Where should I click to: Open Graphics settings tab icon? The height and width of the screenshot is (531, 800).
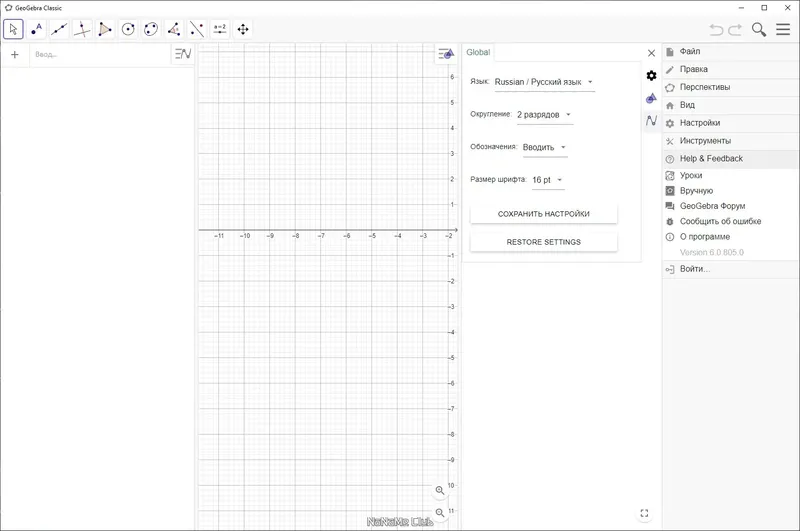652,98
